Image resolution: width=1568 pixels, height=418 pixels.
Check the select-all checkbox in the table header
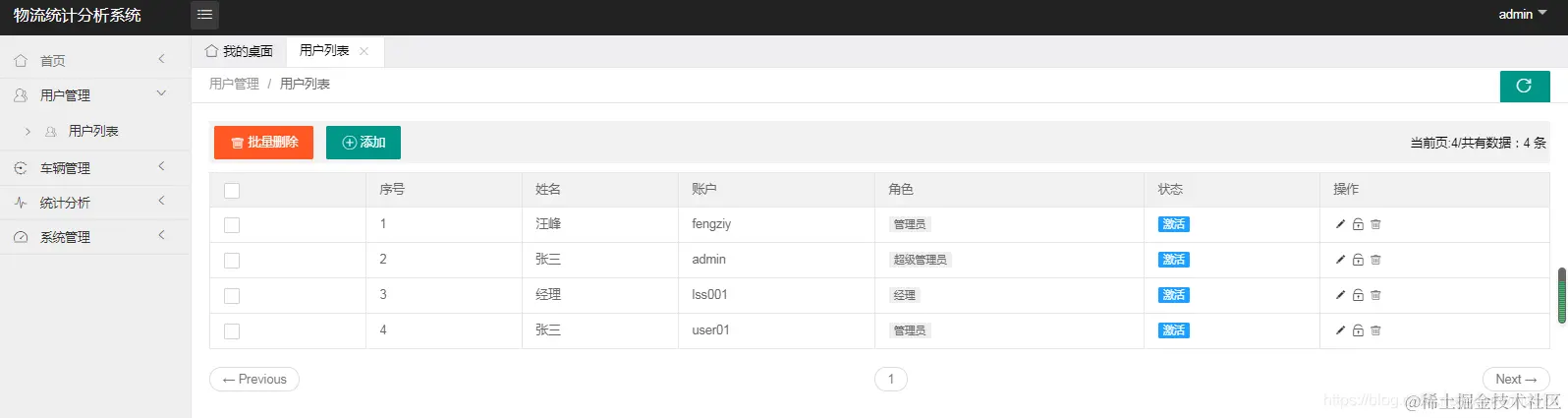click(x=232, y=191)
